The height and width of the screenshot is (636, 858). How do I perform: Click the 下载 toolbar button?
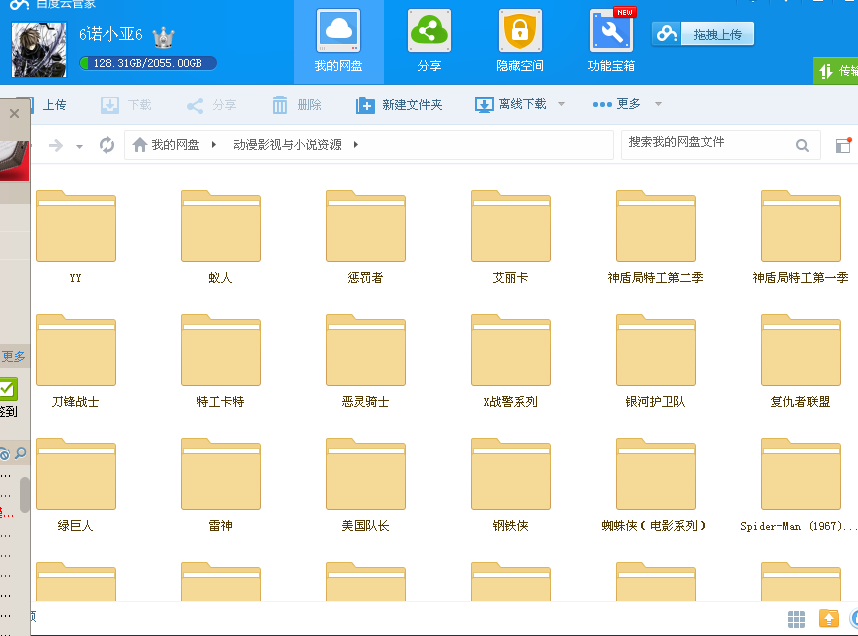pyautogui.click(x=126, y=105)
